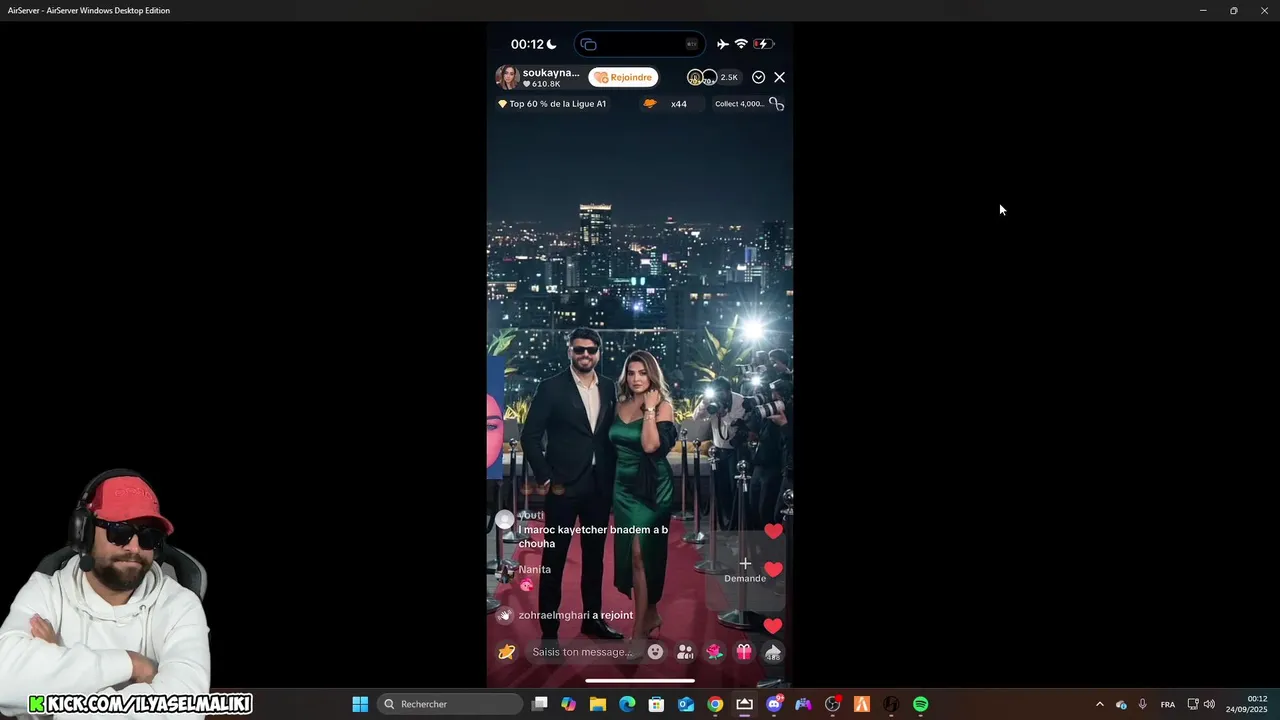The width and height of the screenshot is (1280, 720).
Task: Open youti commenter avatar
Action: click(x=505, y=519)
